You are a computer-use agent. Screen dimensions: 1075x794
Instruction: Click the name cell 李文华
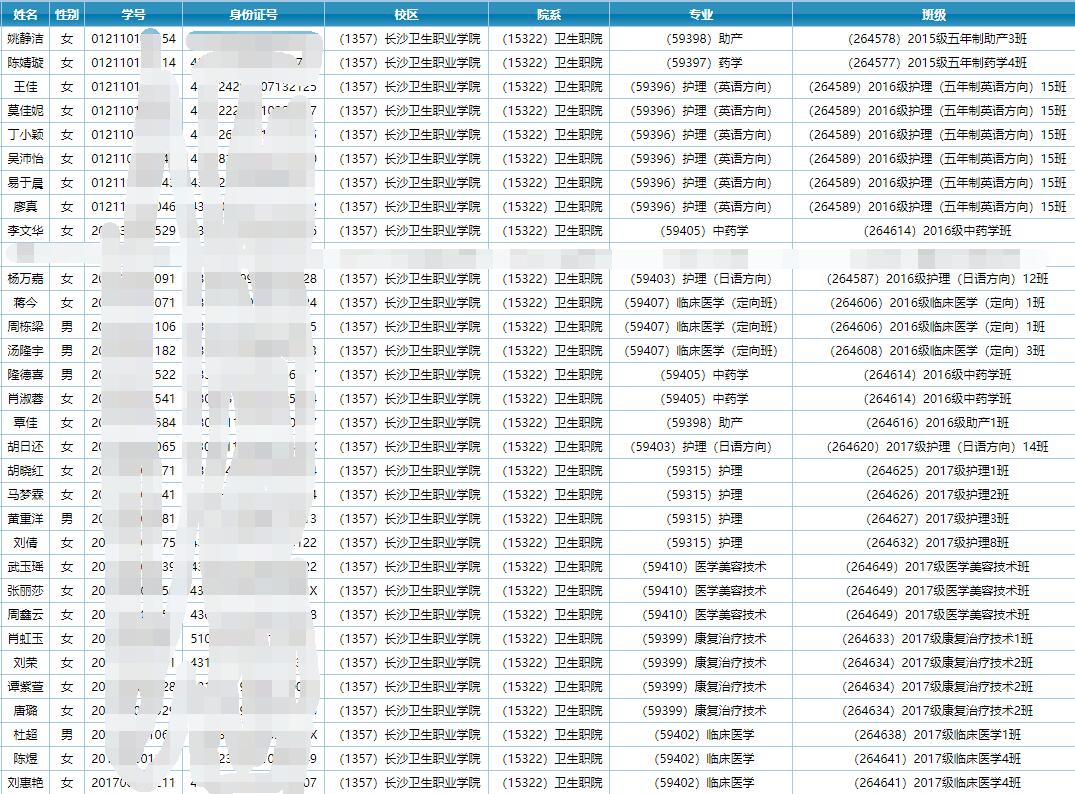pos(25,231)
